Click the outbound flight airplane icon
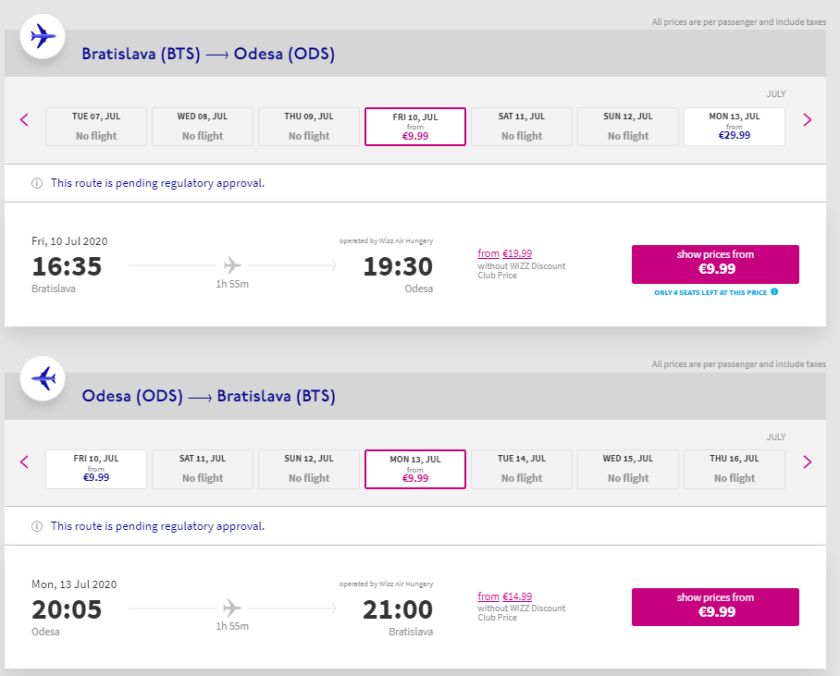 click(x=43, y=37)
